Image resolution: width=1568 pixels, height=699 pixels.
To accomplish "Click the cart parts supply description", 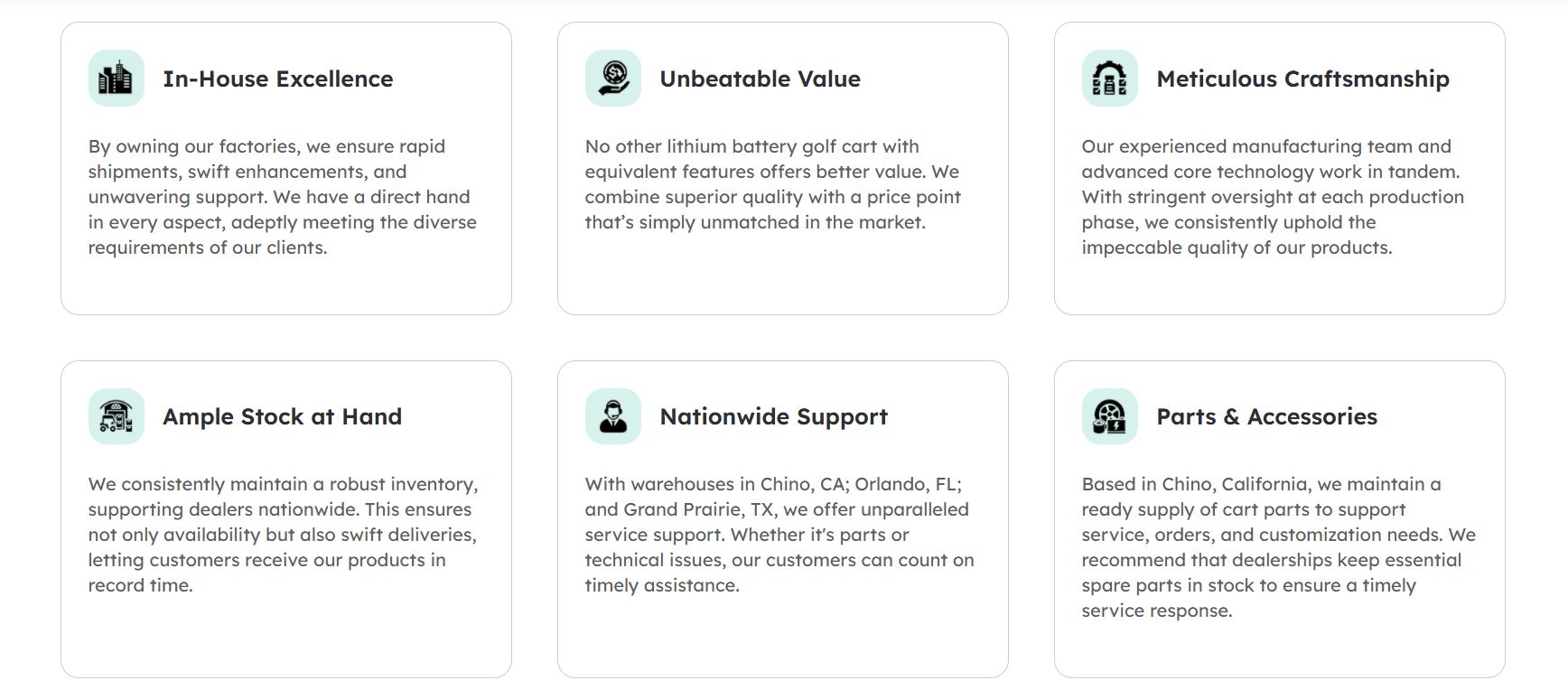I will [x=1278, y=547].
